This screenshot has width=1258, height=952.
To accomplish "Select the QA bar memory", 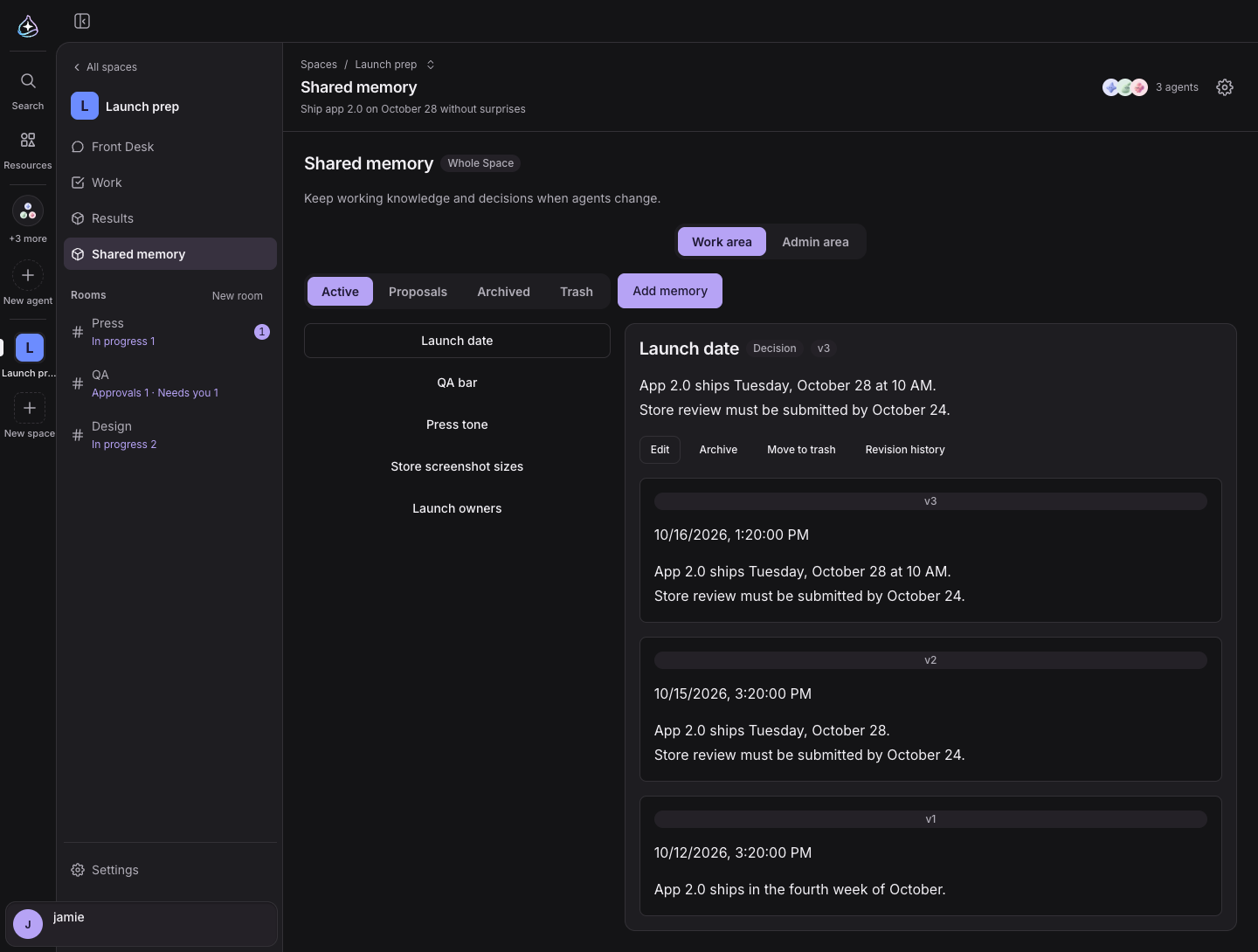I will pos(457,383).
